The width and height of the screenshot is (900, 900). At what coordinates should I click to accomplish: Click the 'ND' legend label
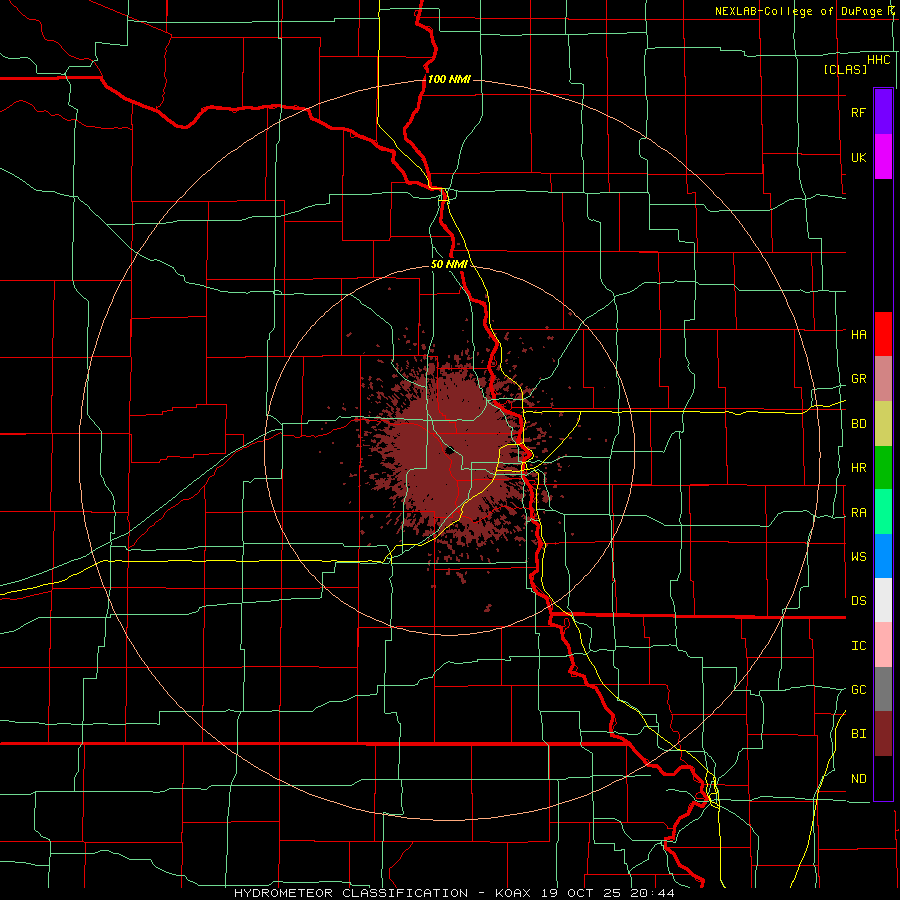(x=858, y=779)
